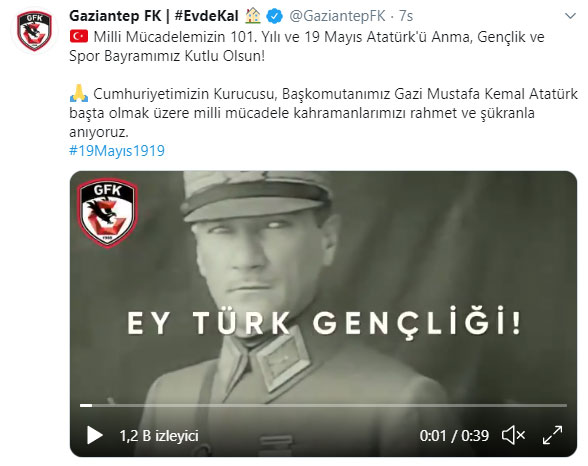Unmute the video sound
588x466 pixels.
[513, 436]
